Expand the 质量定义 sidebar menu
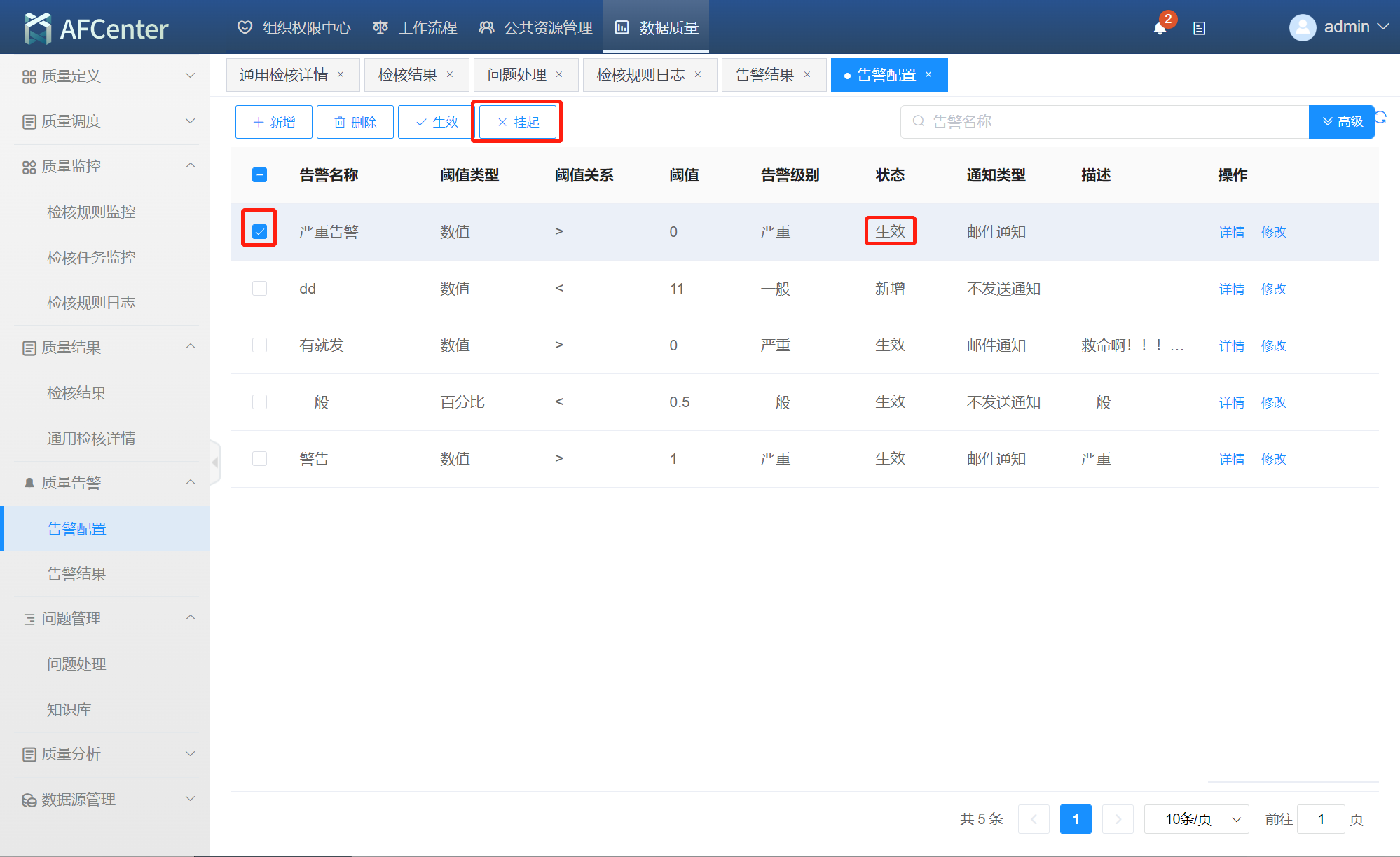This screenshot has height=857, width=1400. click(105, 76)
